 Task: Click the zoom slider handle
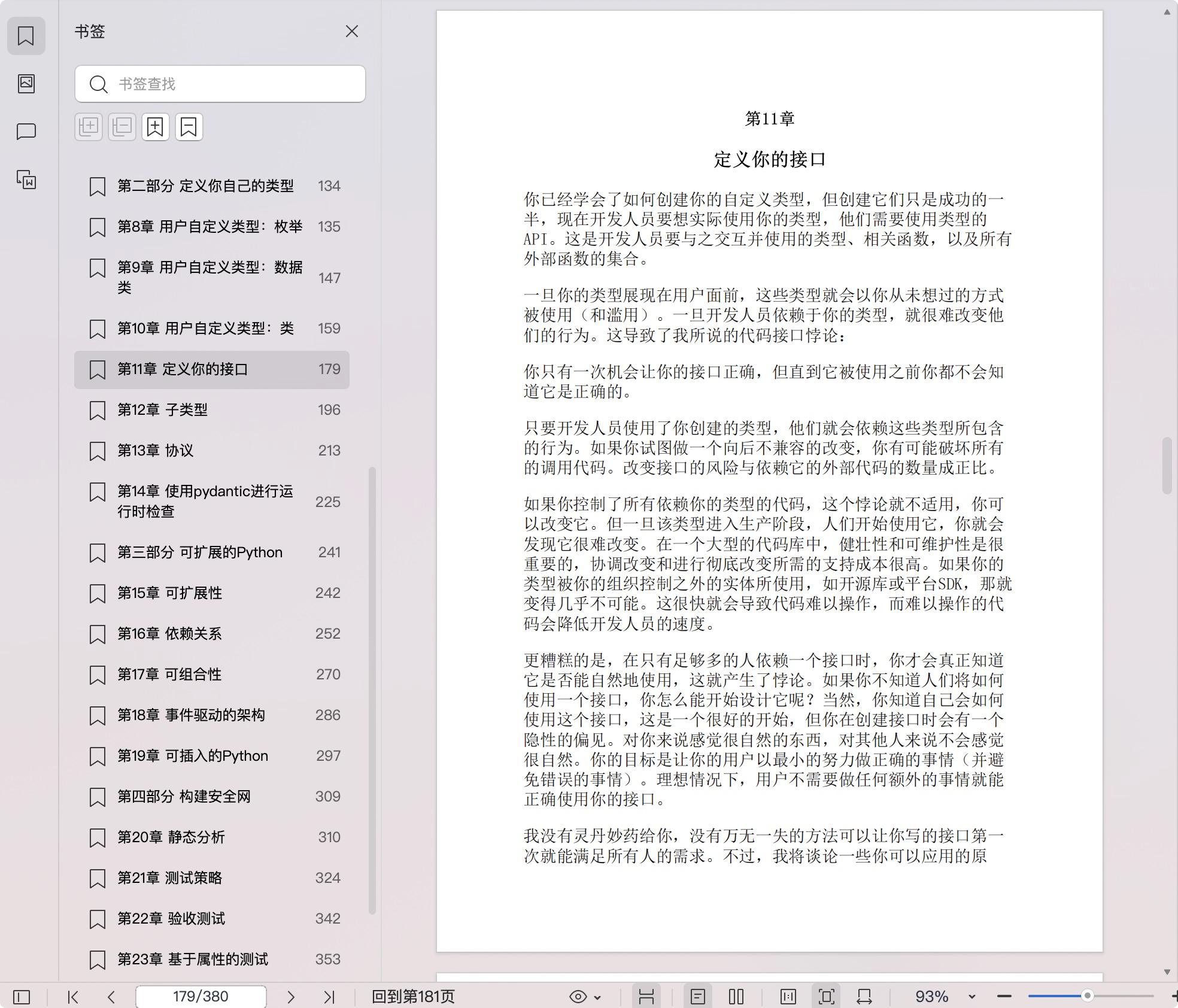[x=1088, y=996]
